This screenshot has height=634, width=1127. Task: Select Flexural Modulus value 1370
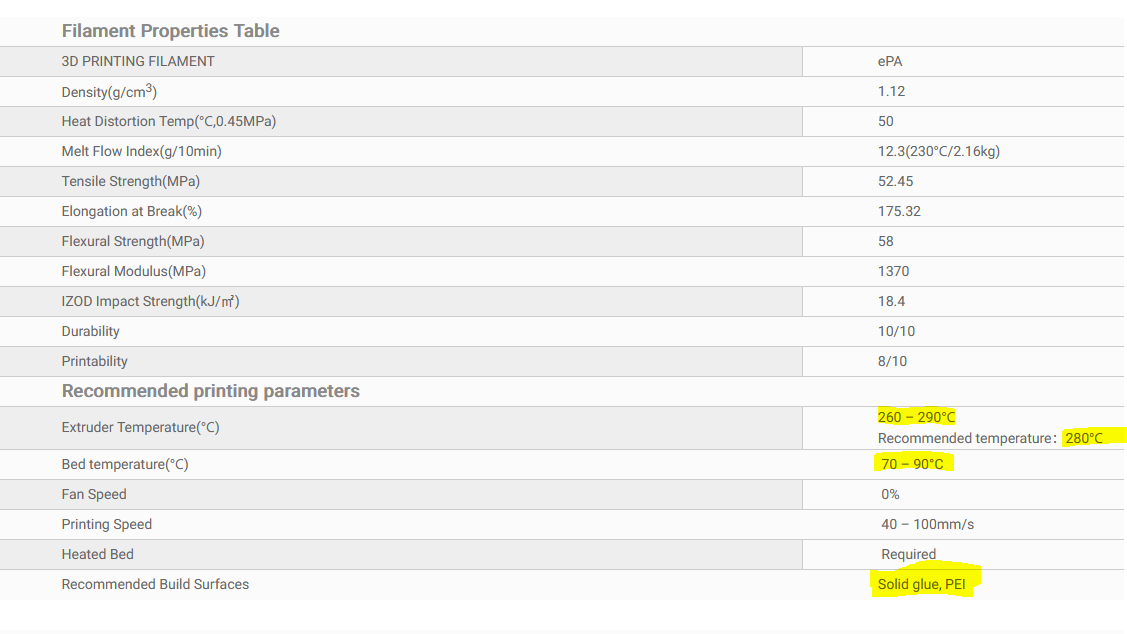(x=893, y=271)
